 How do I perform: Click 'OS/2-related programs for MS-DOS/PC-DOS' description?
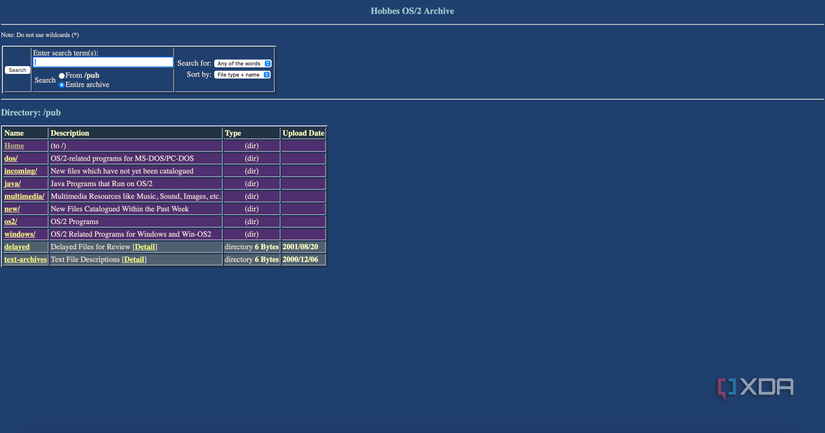pyautogui.click(x=122, y=158)
